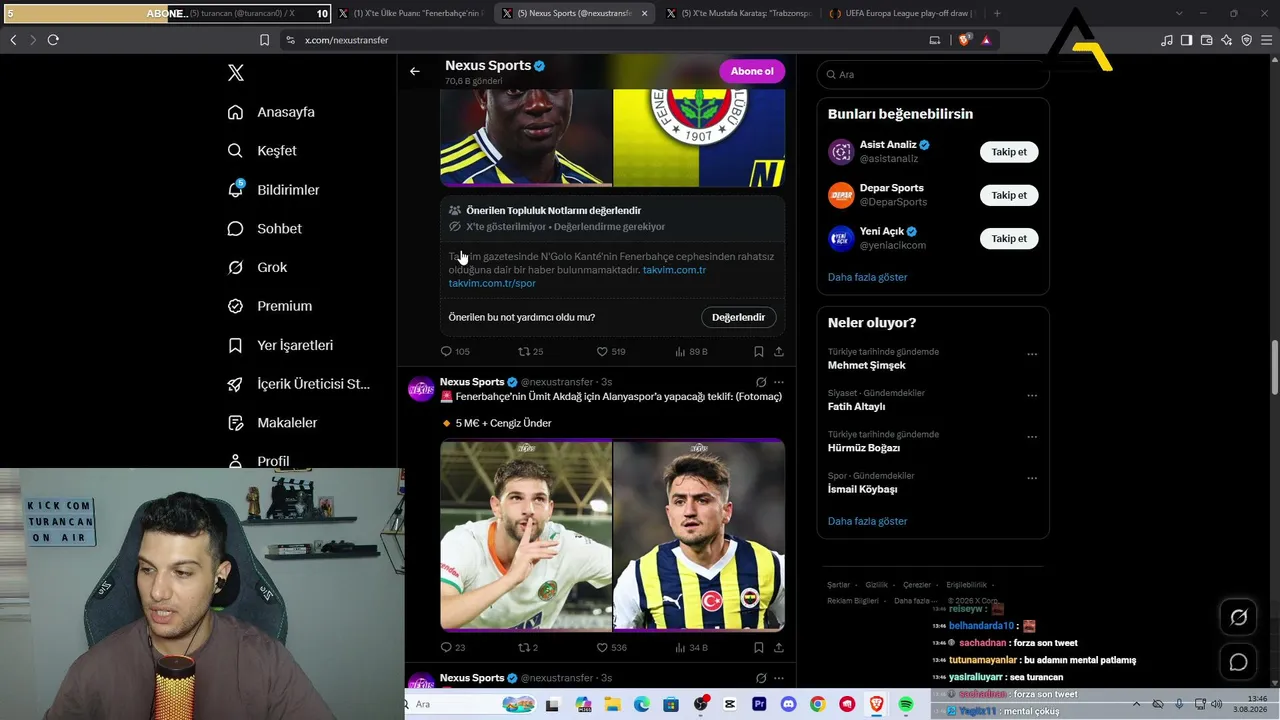1280x720 pixels.
Task: Show hidden system tray icons
Action: click(x=1136, y=704)
